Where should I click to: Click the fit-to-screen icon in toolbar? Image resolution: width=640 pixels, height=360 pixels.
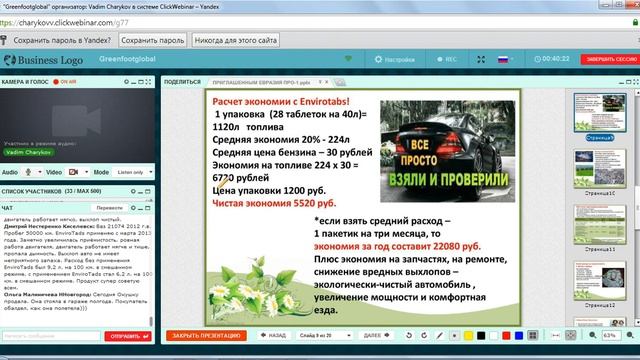[x=571, y=336]
